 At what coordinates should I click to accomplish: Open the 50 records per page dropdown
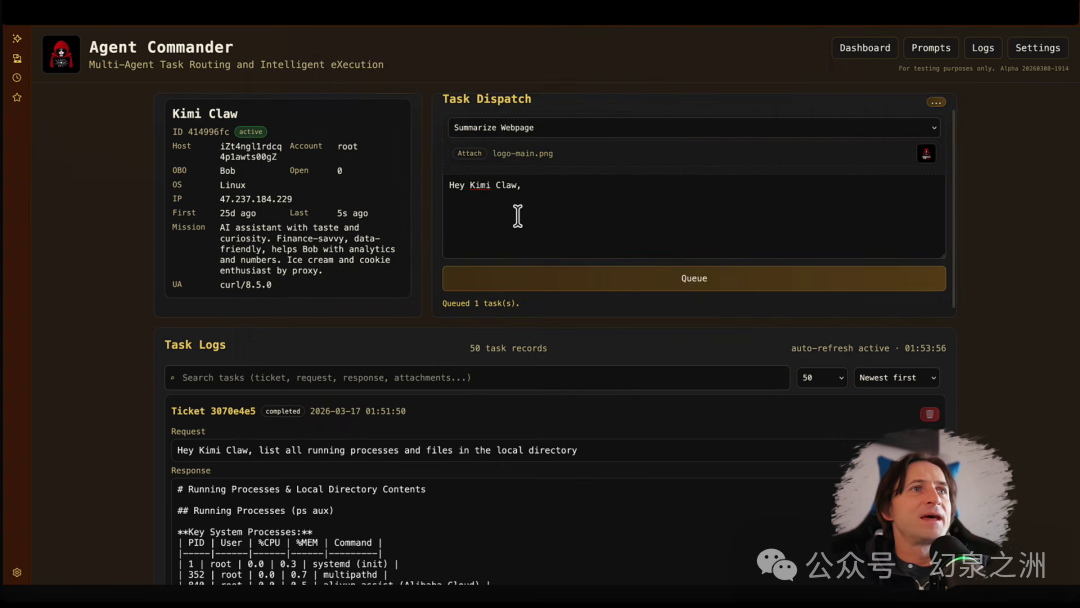pos(822,377)
